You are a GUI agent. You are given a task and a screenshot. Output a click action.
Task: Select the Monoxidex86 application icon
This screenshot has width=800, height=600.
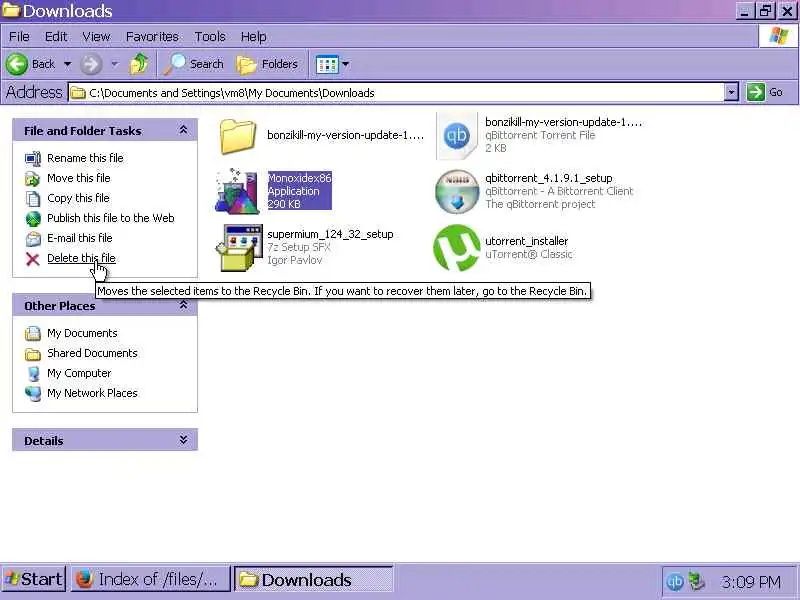(x=238, y=191)
